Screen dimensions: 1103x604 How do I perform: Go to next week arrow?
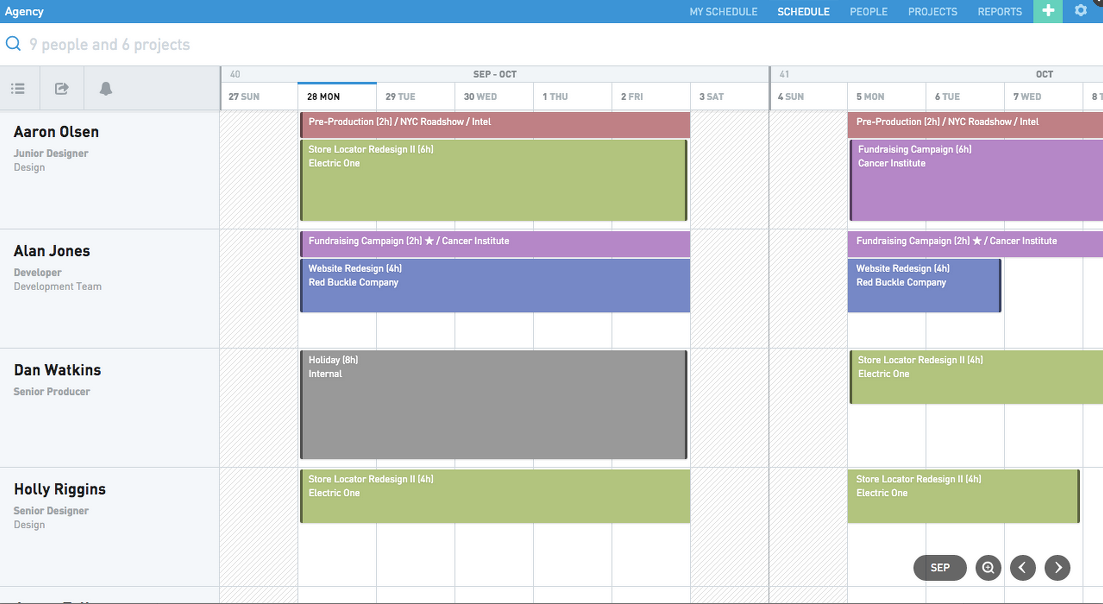pyautogui.click(x=1057, y=567)
